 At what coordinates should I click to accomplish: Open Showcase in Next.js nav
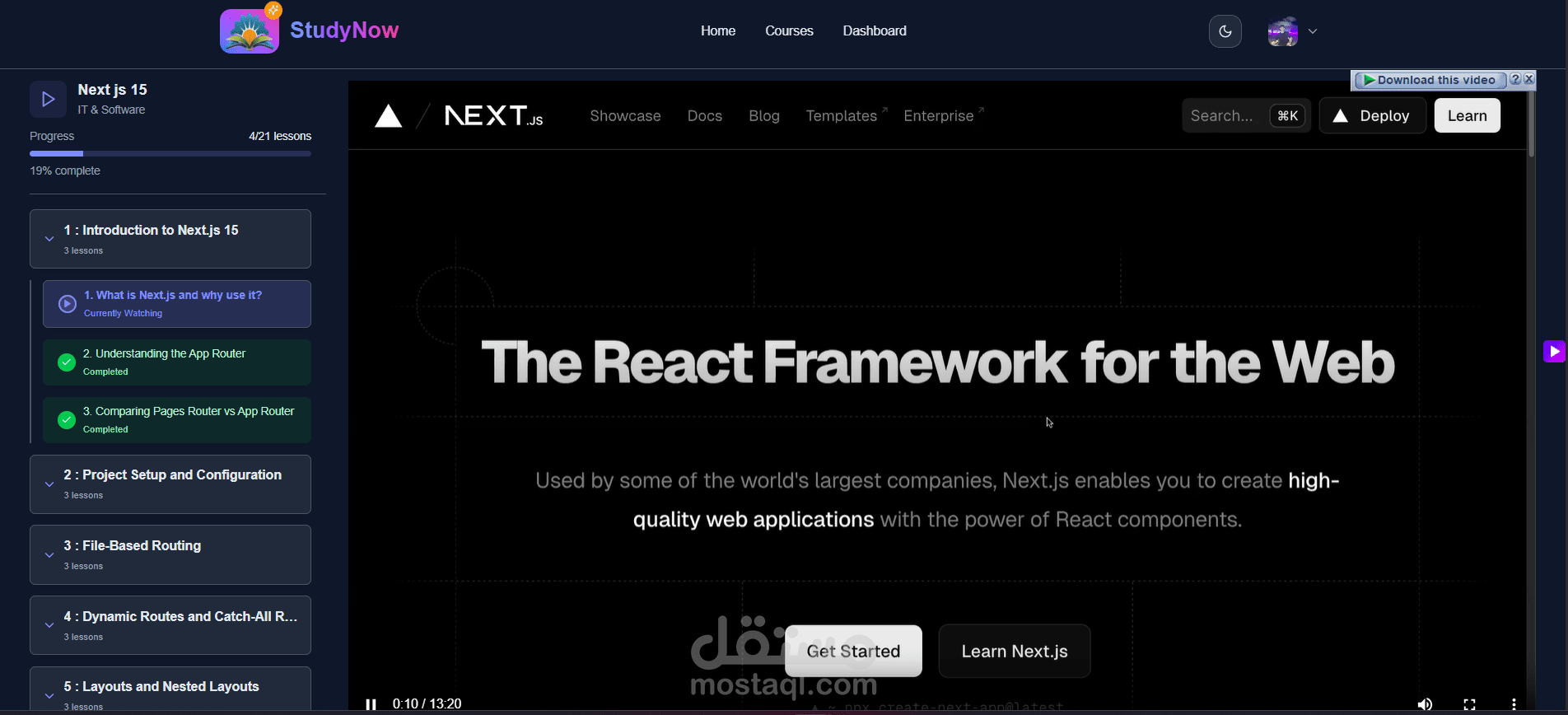coord(625,116)
